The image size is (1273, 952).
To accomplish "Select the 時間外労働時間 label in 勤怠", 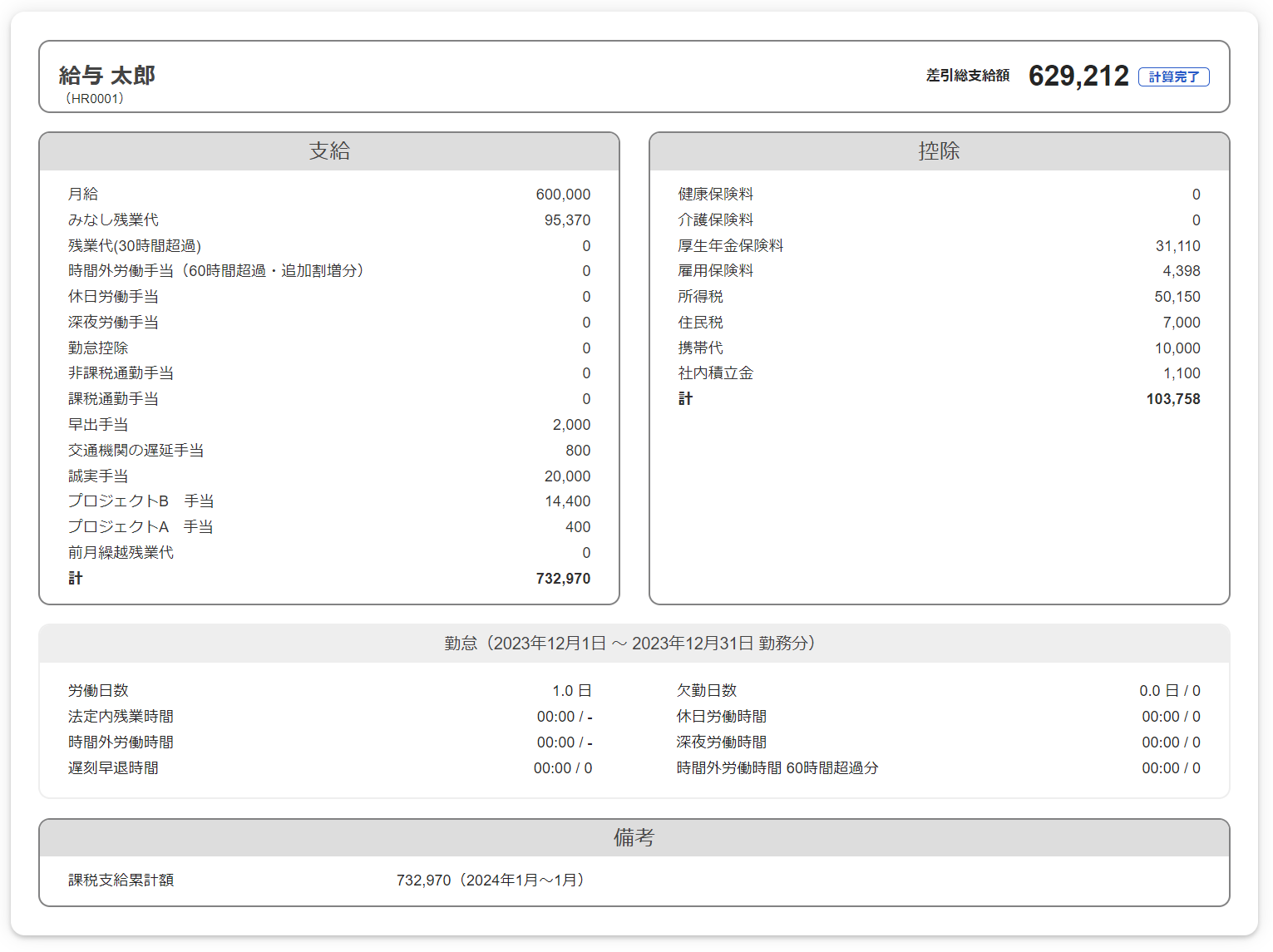I will pos(121,742).
